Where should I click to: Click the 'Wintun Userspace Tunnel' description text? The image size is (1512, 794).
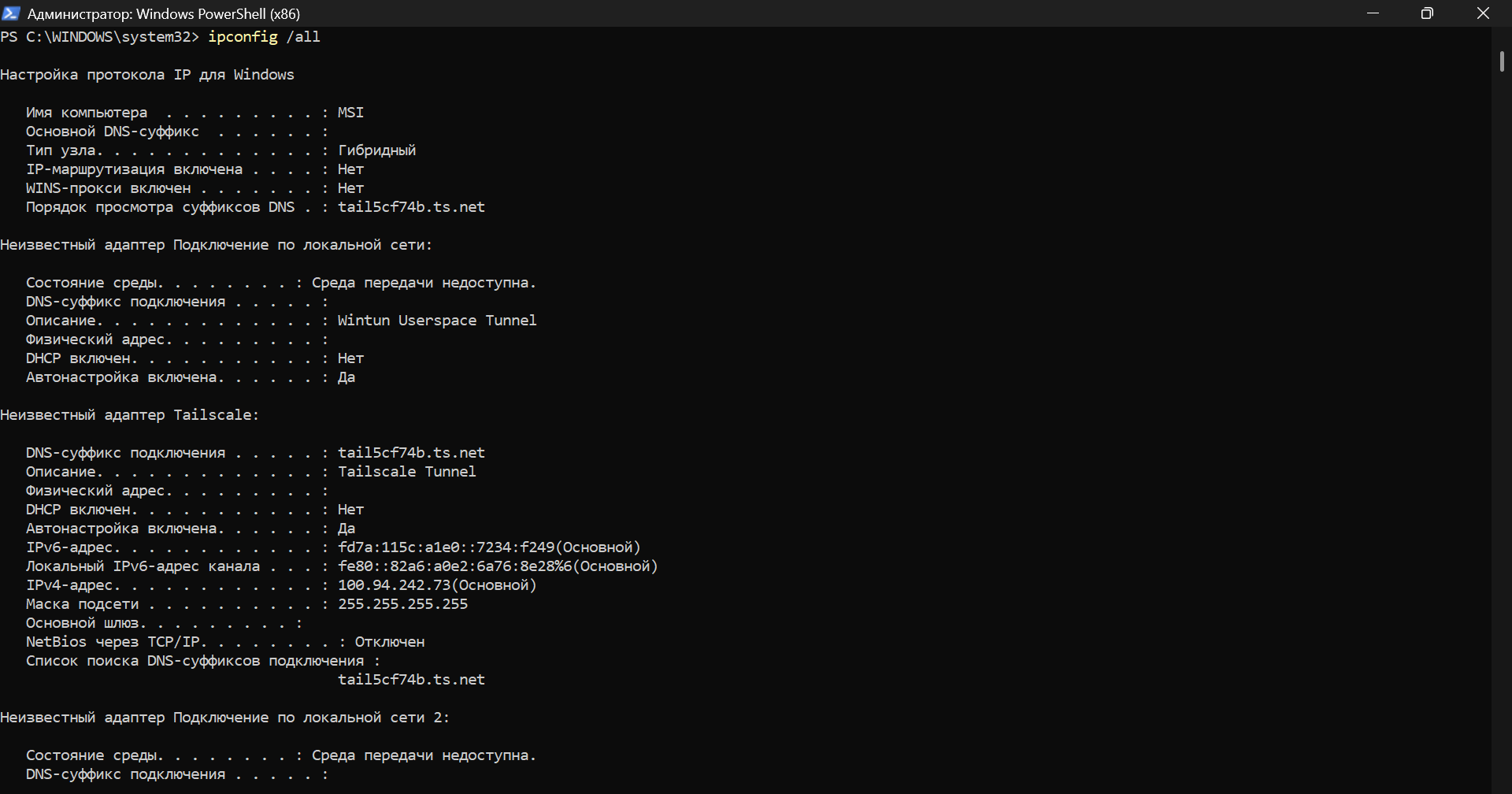437,321
